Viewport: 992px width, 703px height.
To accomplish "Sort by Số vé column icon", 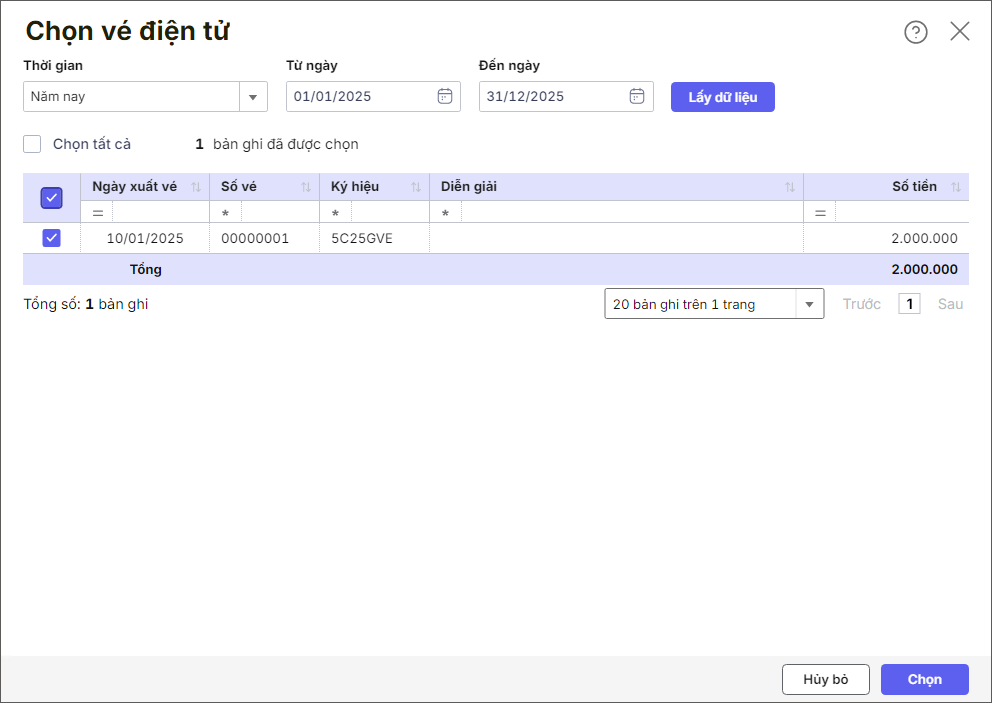I will pyautogui.click(x=305, y=187).
